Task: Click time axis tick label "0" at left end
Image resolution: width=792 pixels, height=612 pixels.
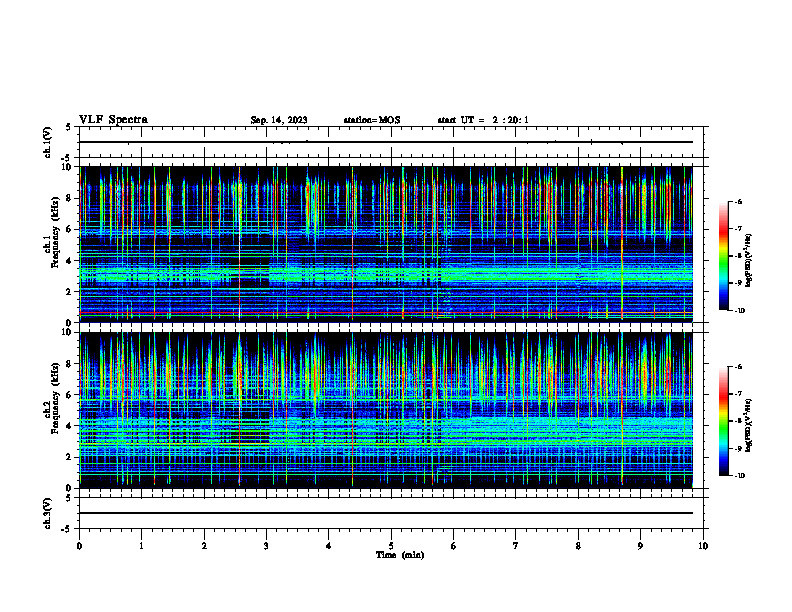Action: [x=79, y=546]
